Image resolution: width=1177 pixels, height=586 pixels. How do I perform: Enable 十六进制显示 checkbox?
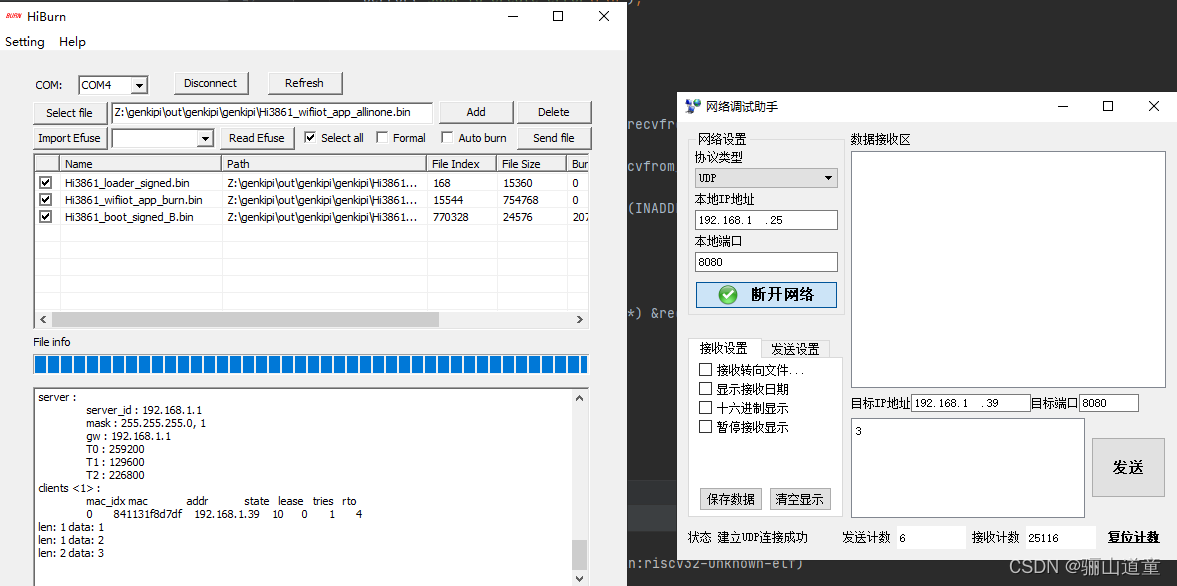coord(705,408)
